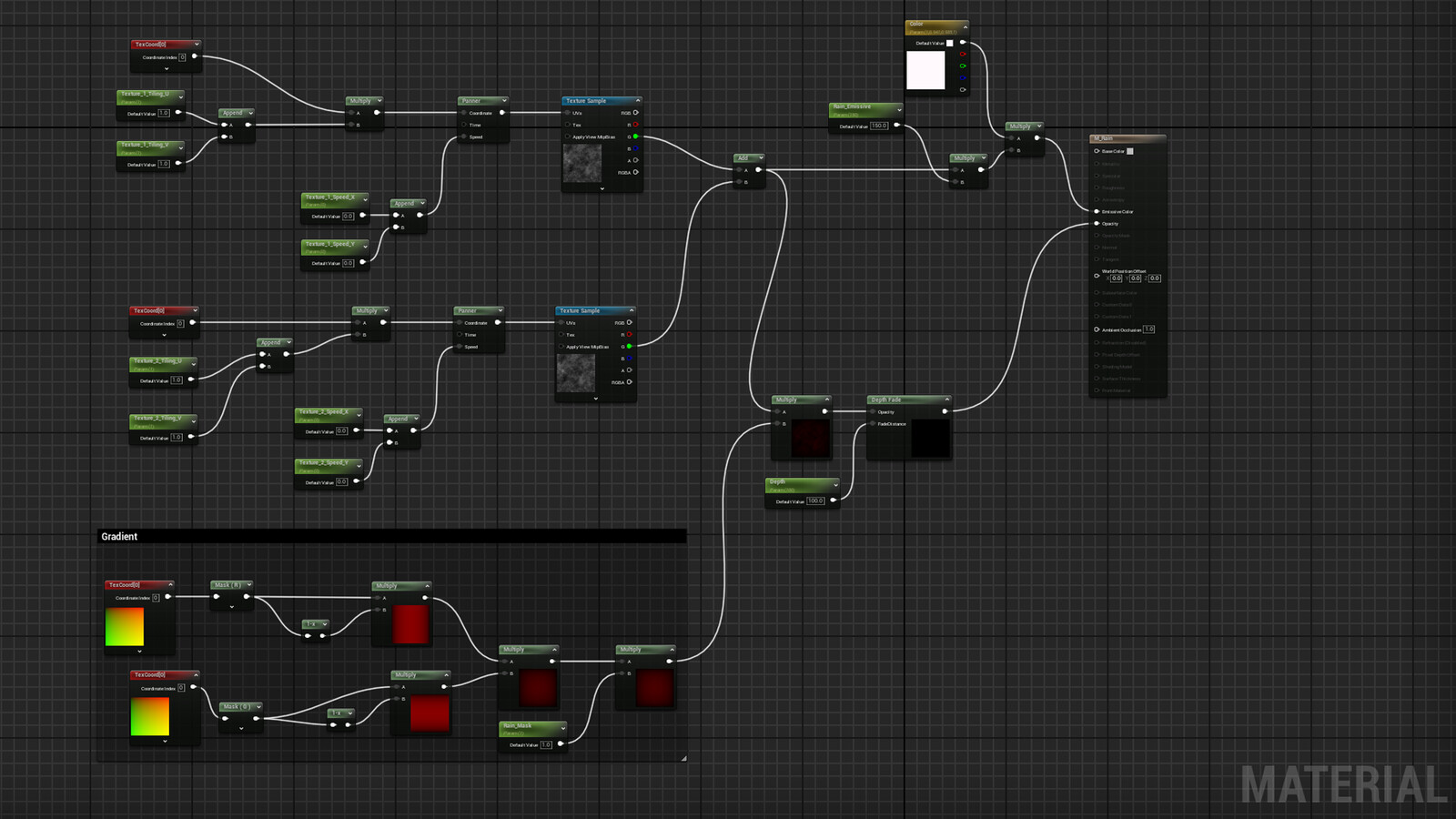Select the Mask (G) node title
The width and height of the screenshot is (1456, 819).
(x=237, y=706)
